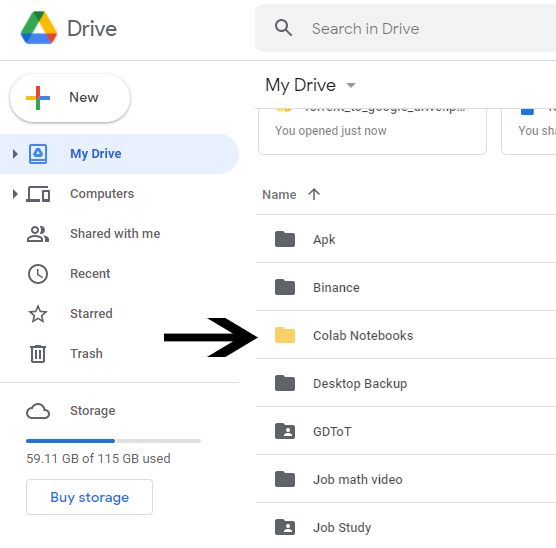Image resolution: width=556 pixels, height=548 pixels.
Task: Open the Storage section
Action: pos(93,410)
